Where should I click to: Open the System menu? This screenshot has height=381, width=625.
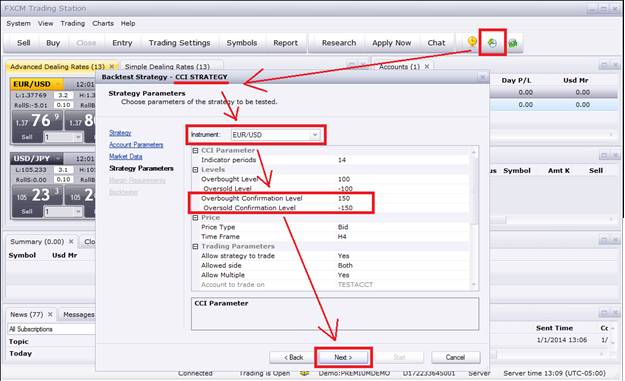[18, 24]
